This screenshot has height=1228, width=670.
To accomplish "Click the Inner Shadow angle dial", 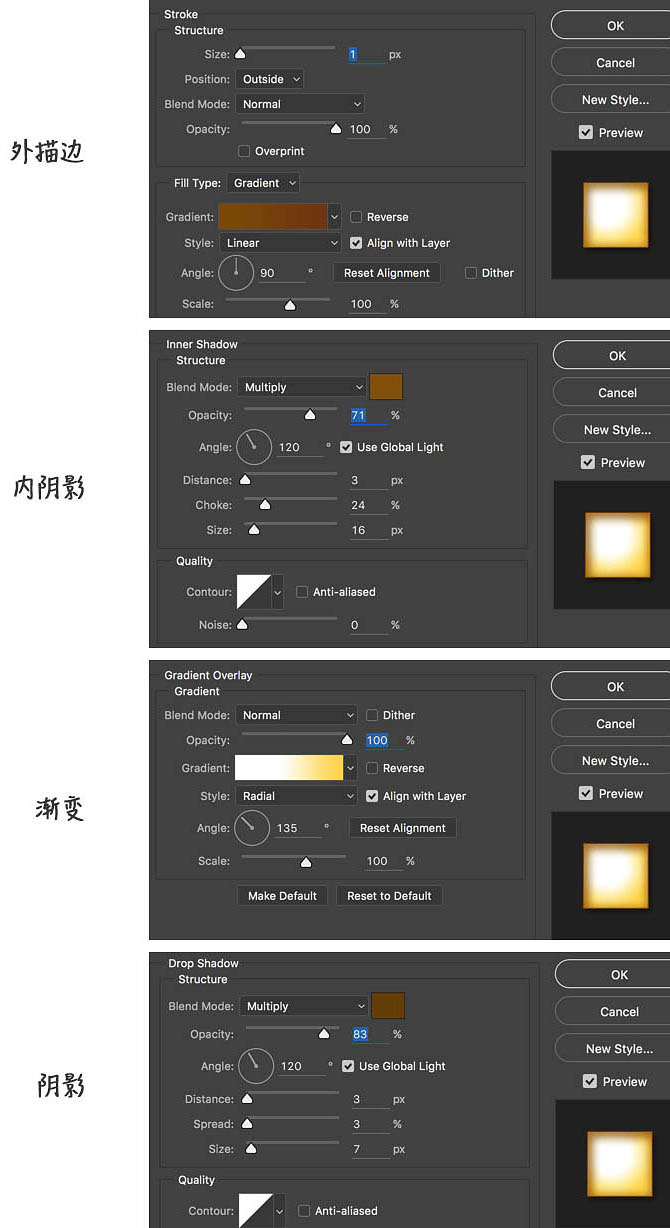I will [254, 447].
